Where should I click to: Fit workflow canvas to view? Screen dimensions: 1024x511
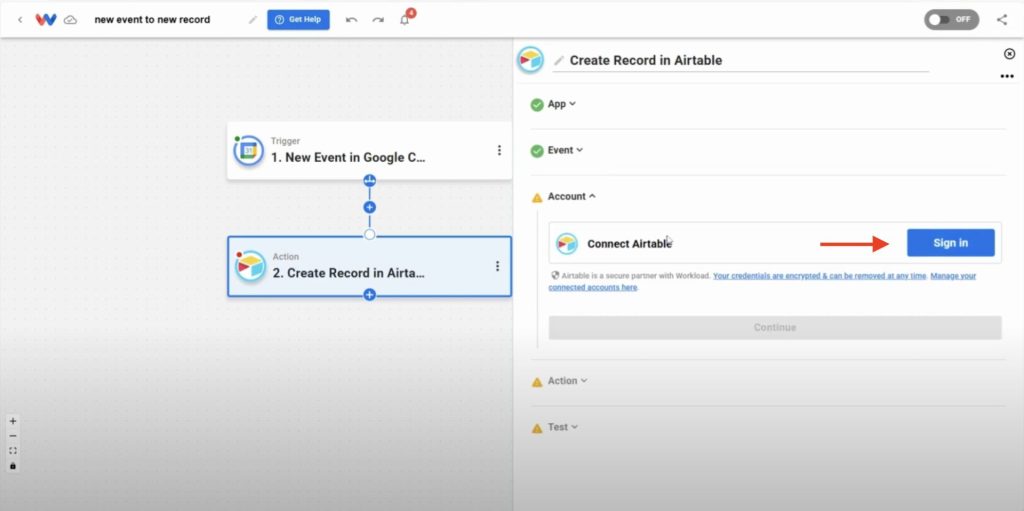click(x=13, y=451)
